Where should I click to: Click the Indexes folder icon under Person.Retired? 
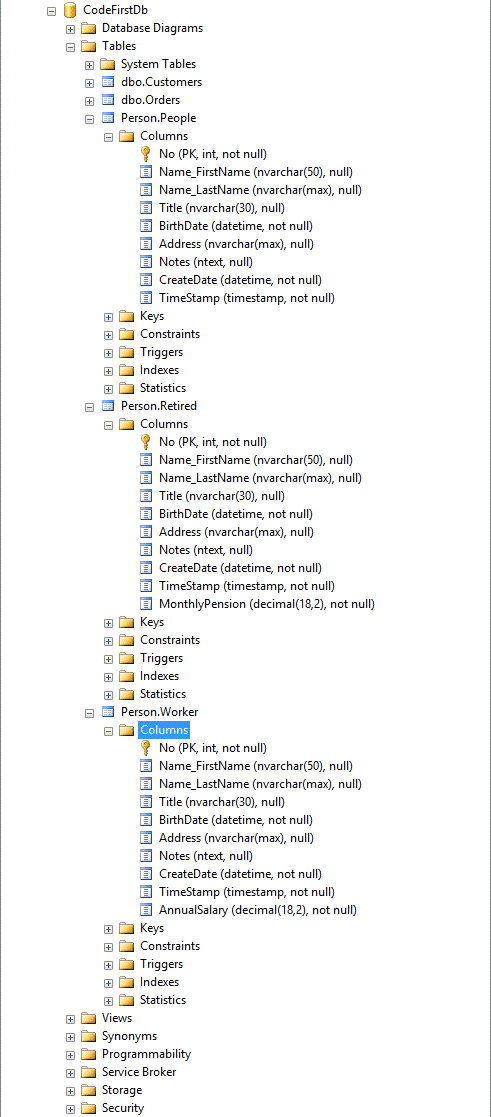tap(127, 676)
